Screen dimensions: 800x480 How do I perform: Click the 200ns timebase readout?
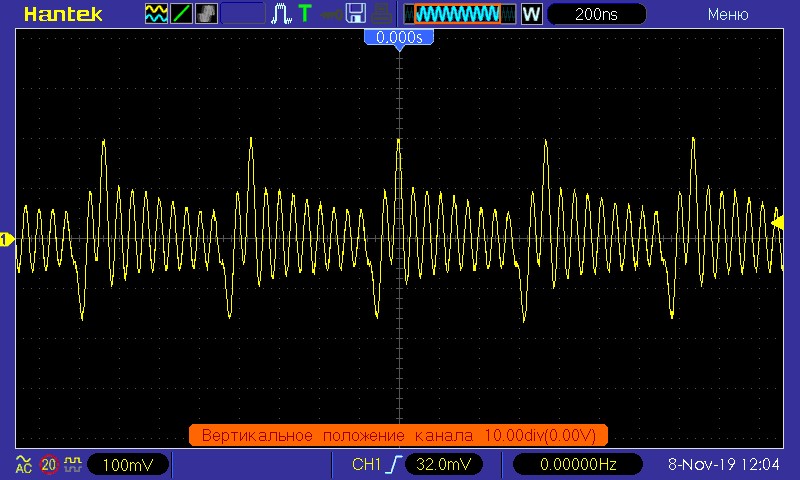click(x=596, y=14)
